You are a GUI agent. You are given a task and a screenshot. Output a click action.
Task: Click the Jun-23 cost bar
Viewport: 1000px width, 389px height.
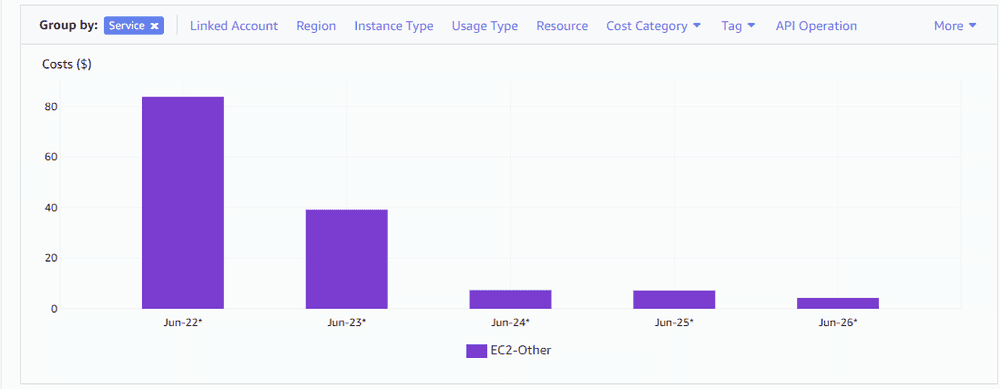pyautogui.click(x=346, y=259)
